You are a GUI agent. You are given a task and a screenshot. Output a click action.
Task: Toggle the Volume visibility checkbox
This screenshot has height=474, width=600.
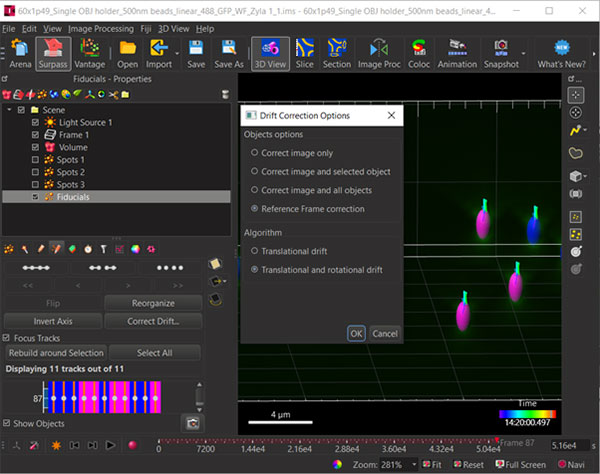tap(35, 147)
